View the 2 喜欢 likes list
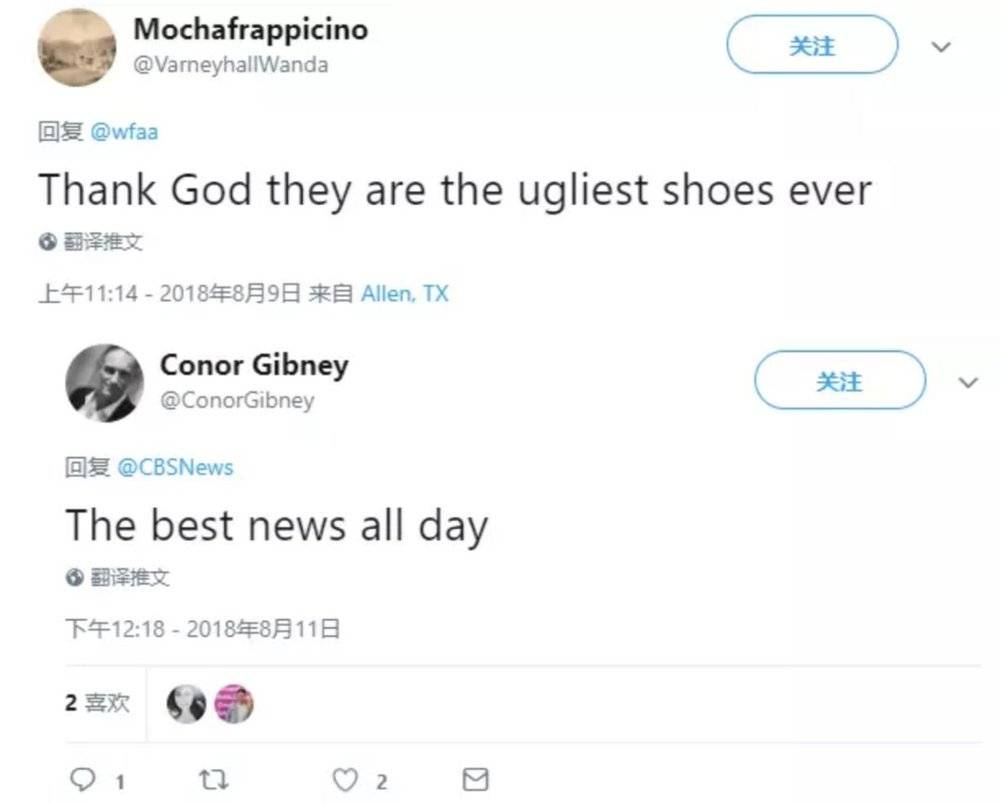The image size is (1000, 804). pos(98,703)
